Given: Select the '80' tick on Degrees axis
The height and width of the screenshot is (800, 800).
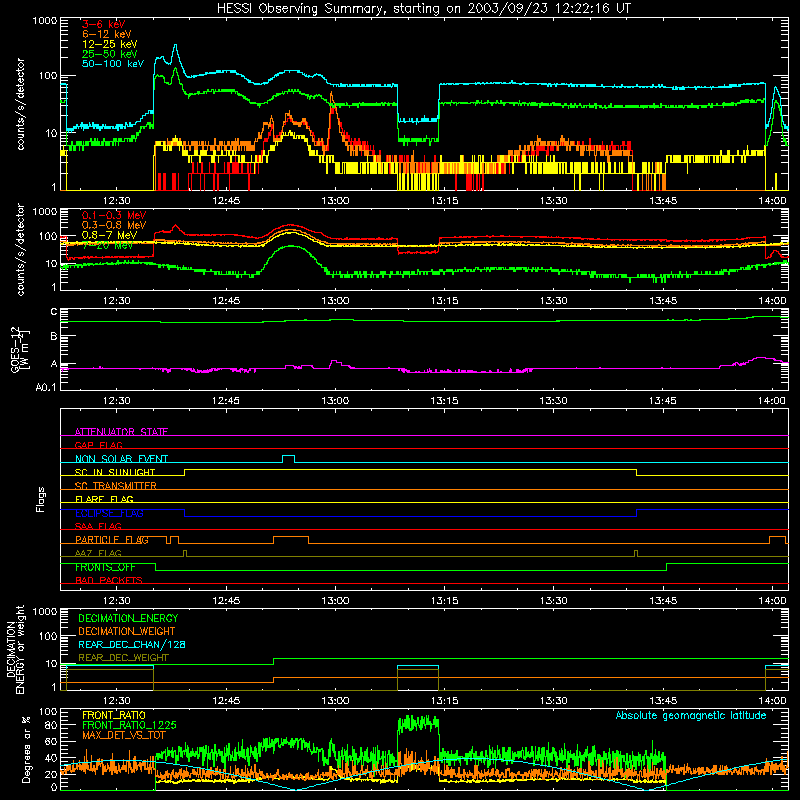Looking at the screenshot, I should [51, 724].
